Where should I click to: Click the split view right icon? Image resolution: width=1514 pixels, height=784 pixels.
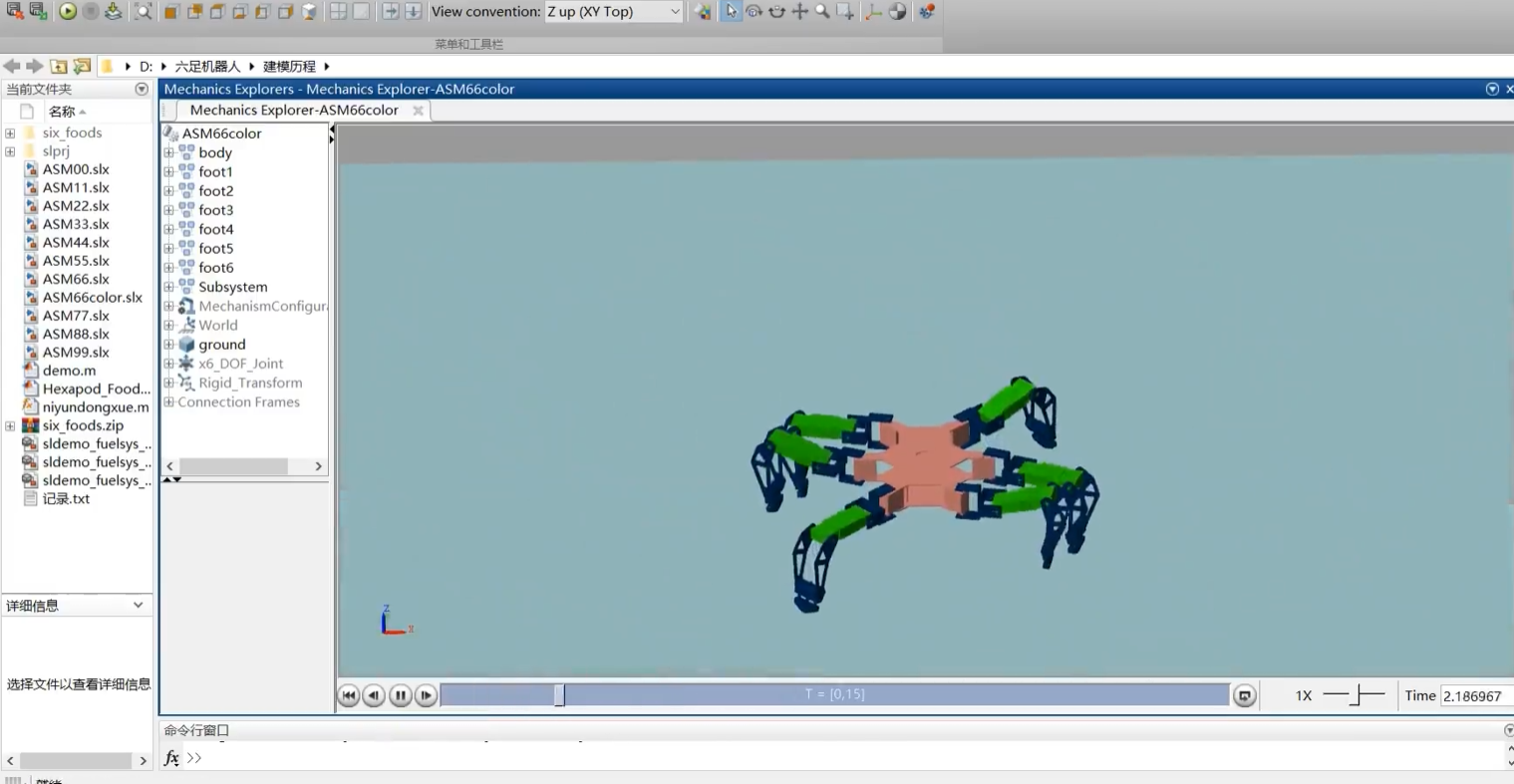(x=391, y=12)
